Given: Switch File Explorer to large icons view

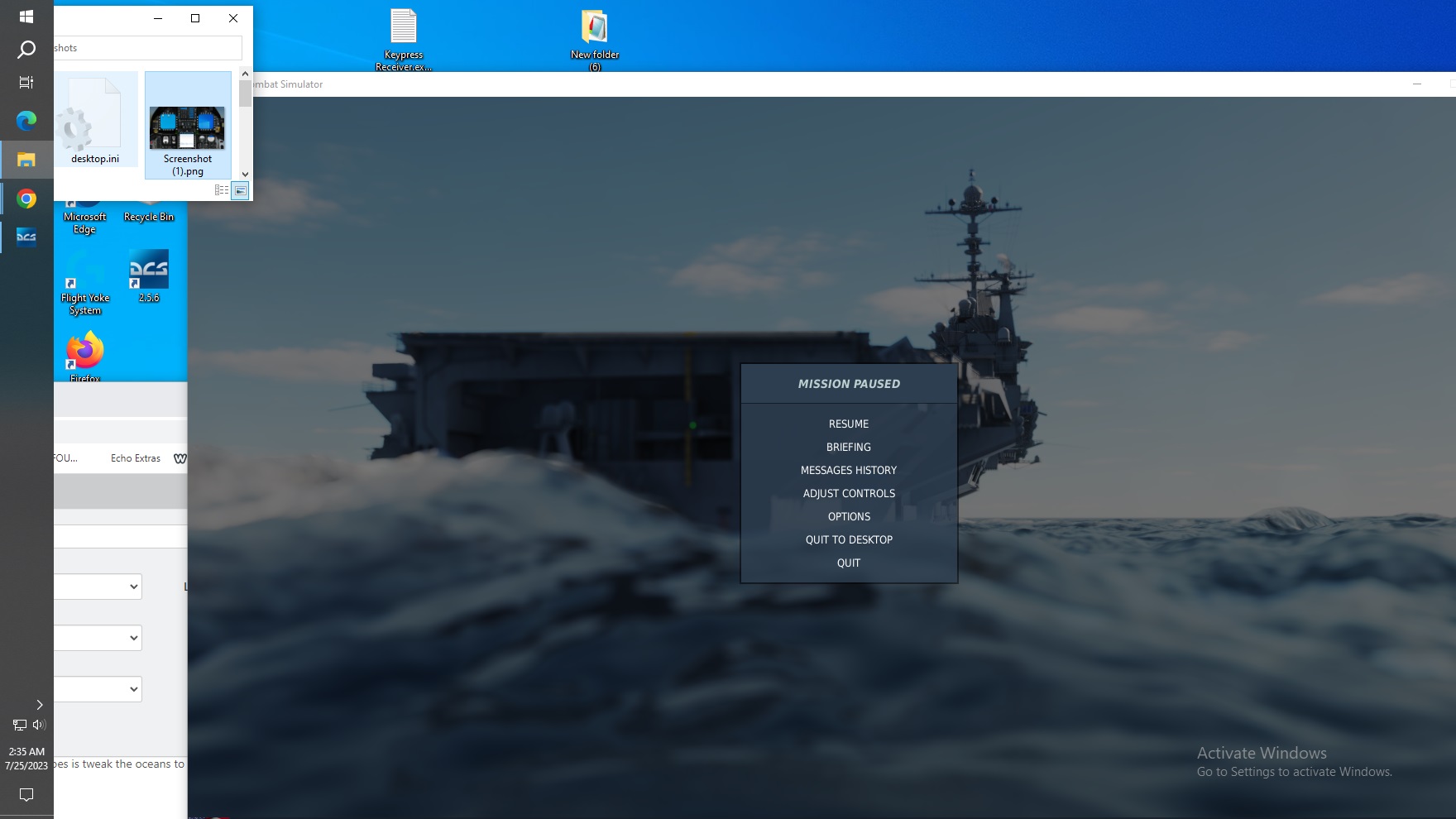Looking at the screenshot, I should (x=240, y=190).
